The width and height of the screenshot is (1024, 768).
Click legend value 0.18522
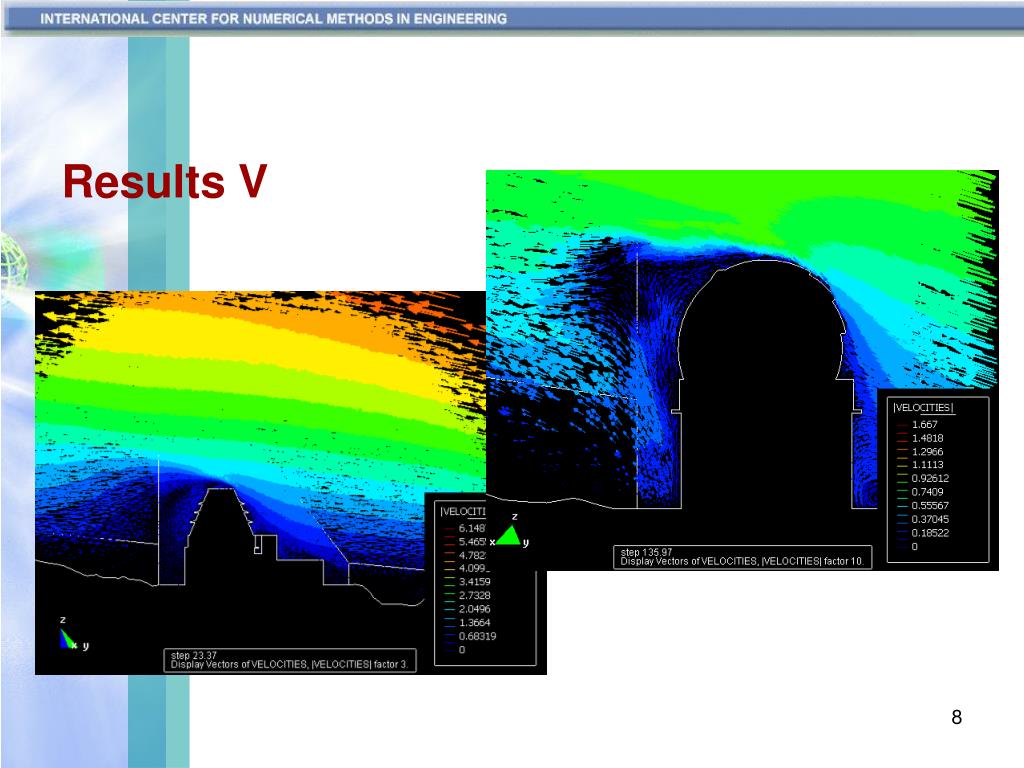pyautogui.click(x=930, y=533)
